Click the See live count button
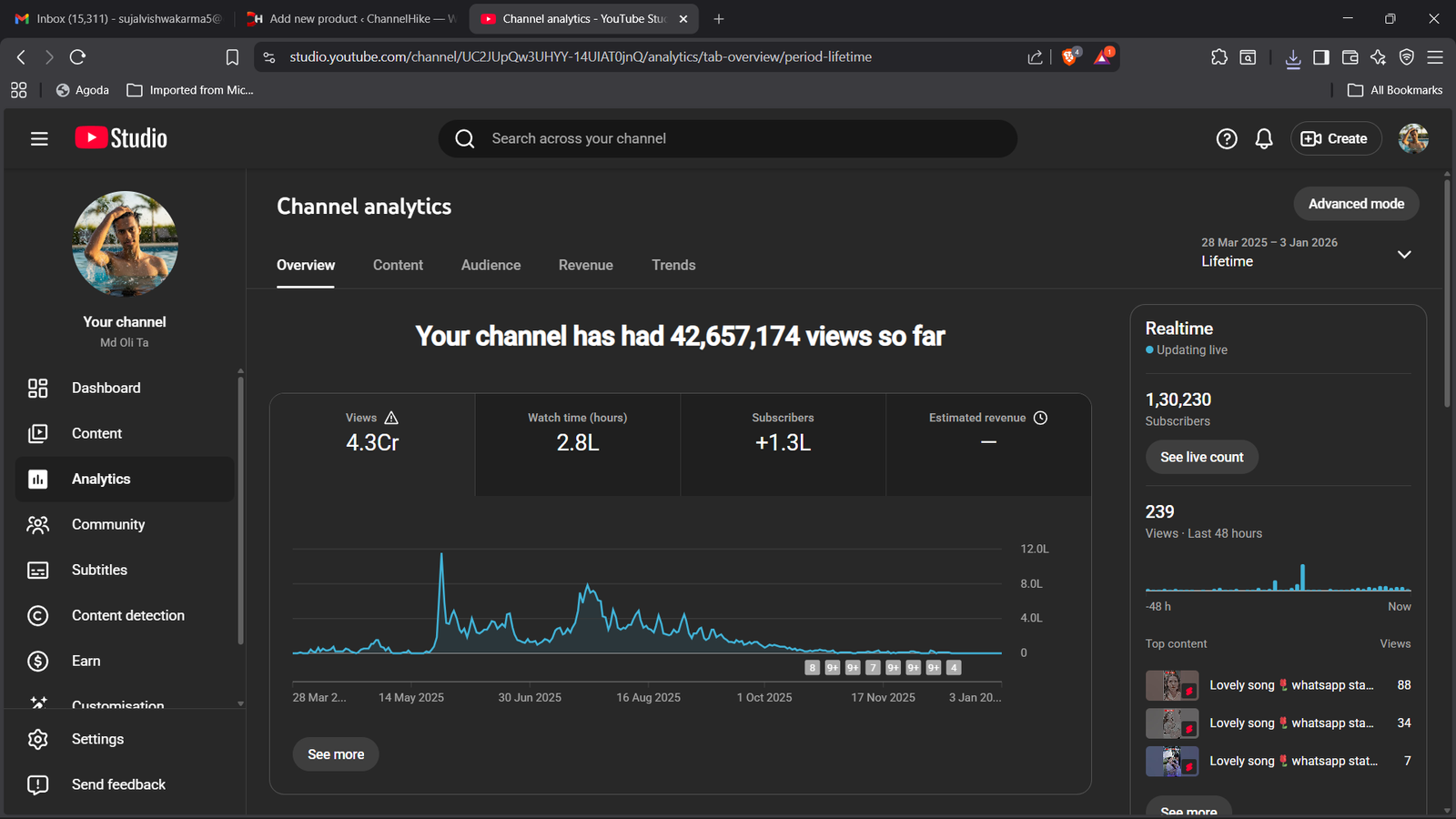The width and height of the screenshot is (1456, 819). coord(1201,457)
